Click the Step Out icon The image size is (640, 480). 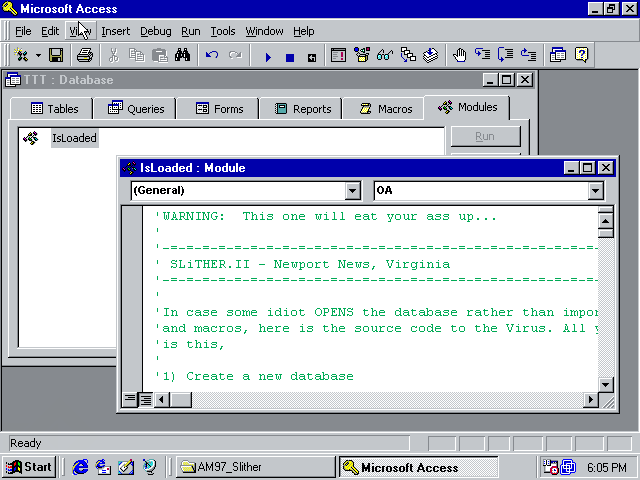pyautogui.click(x=529, y=55)
